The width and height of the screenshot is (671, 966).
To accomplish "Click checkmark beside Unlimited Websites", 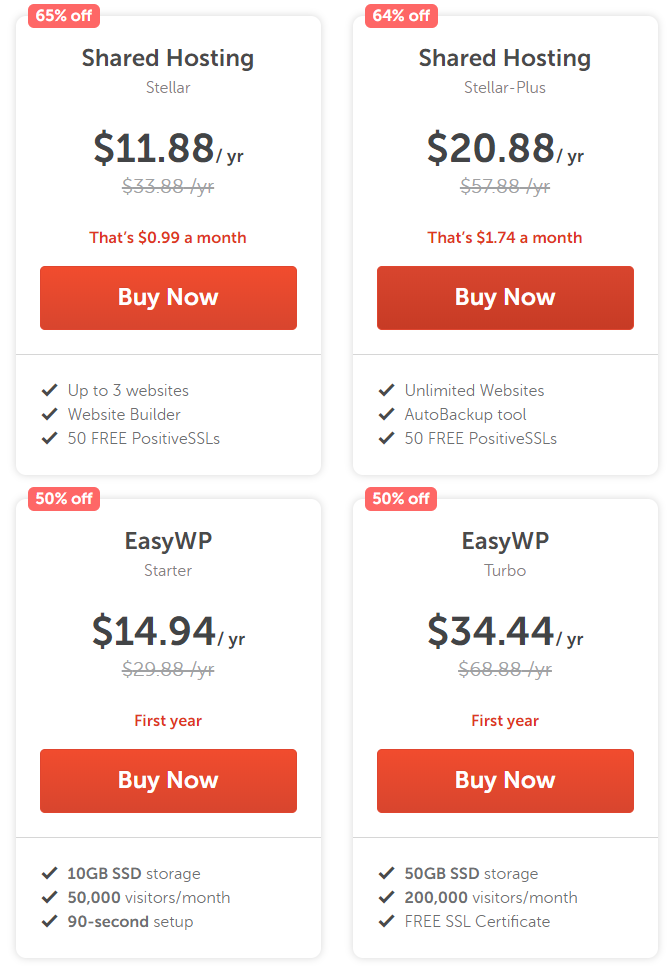I will tap(386, 390).
